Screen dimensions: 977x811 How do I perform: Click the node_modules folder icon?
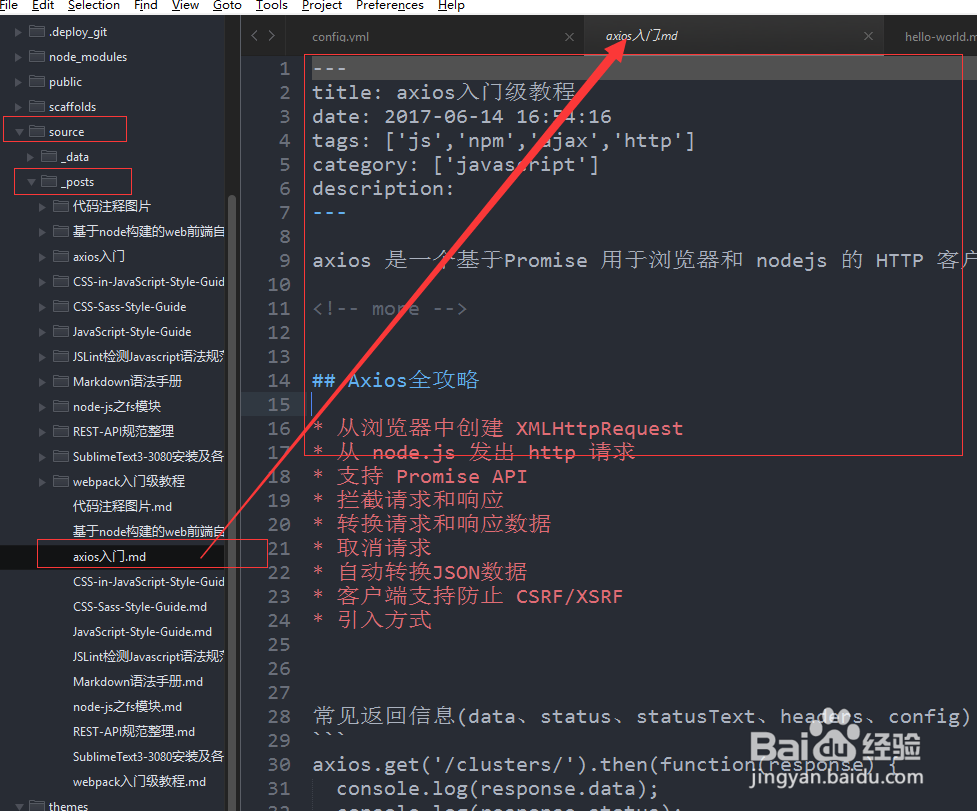(x=37, y=56)
